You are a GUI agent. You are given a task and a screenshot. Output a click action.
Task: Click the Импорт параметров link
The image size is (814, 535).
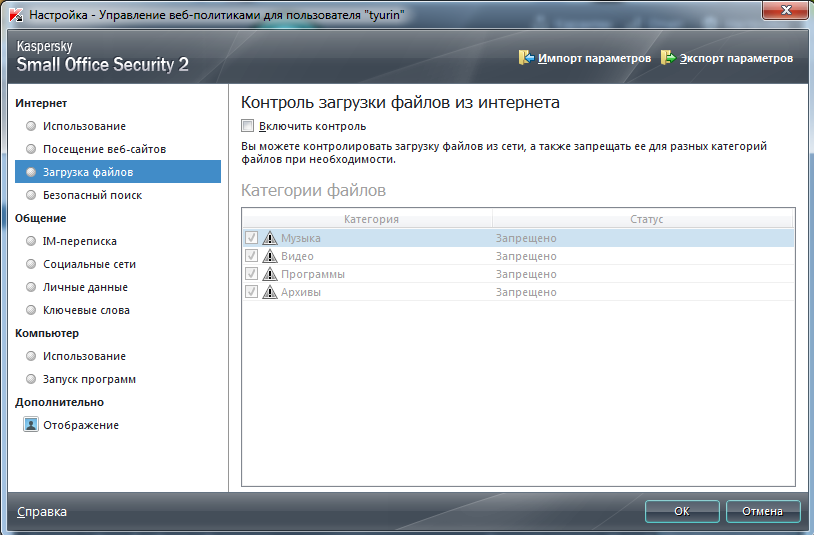pyautogui.click(x=594, y=58)
